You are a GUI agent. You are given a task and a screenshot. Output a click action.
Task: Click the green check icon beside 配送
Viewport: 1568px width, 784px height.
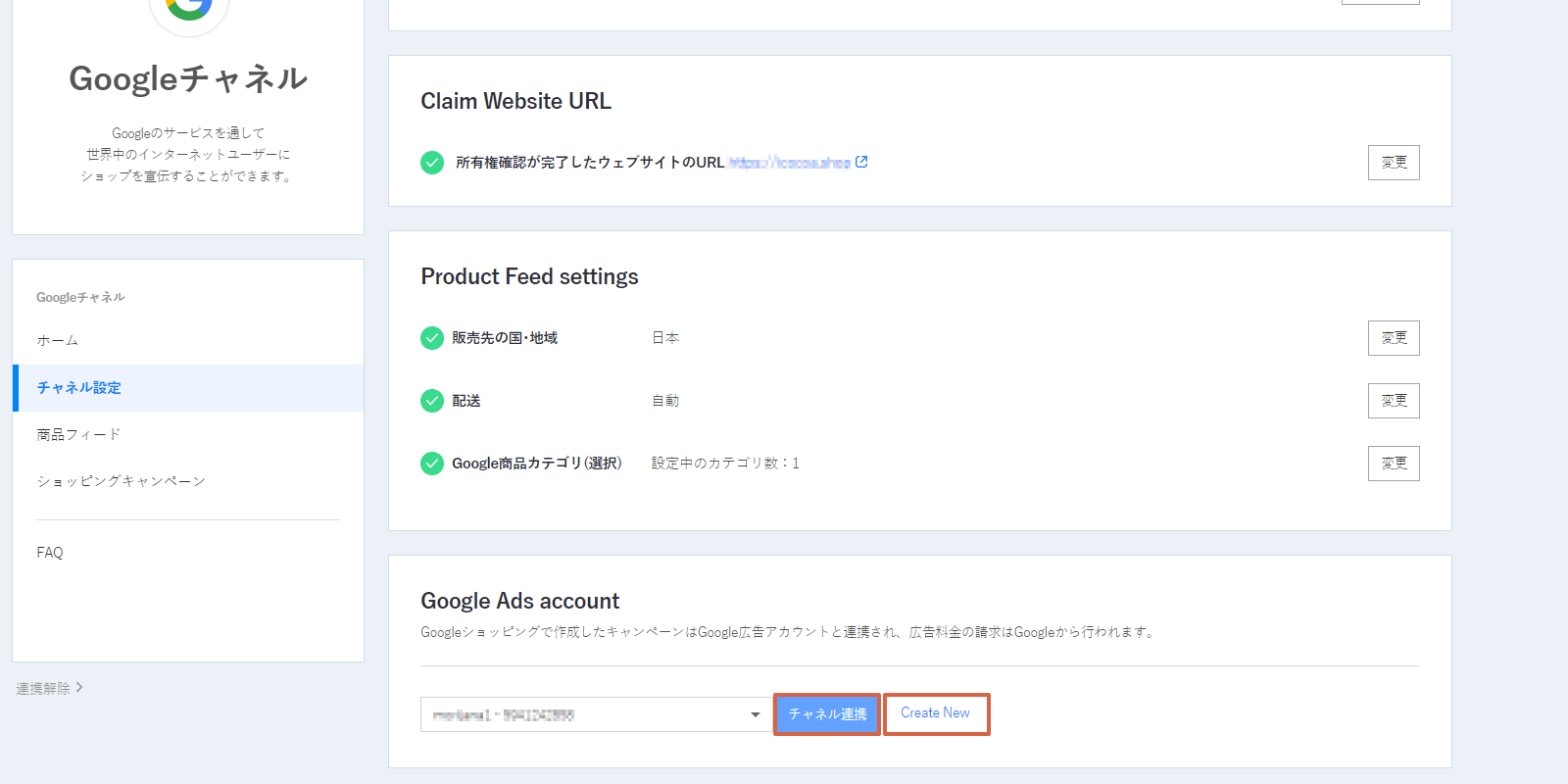point(432,401)
